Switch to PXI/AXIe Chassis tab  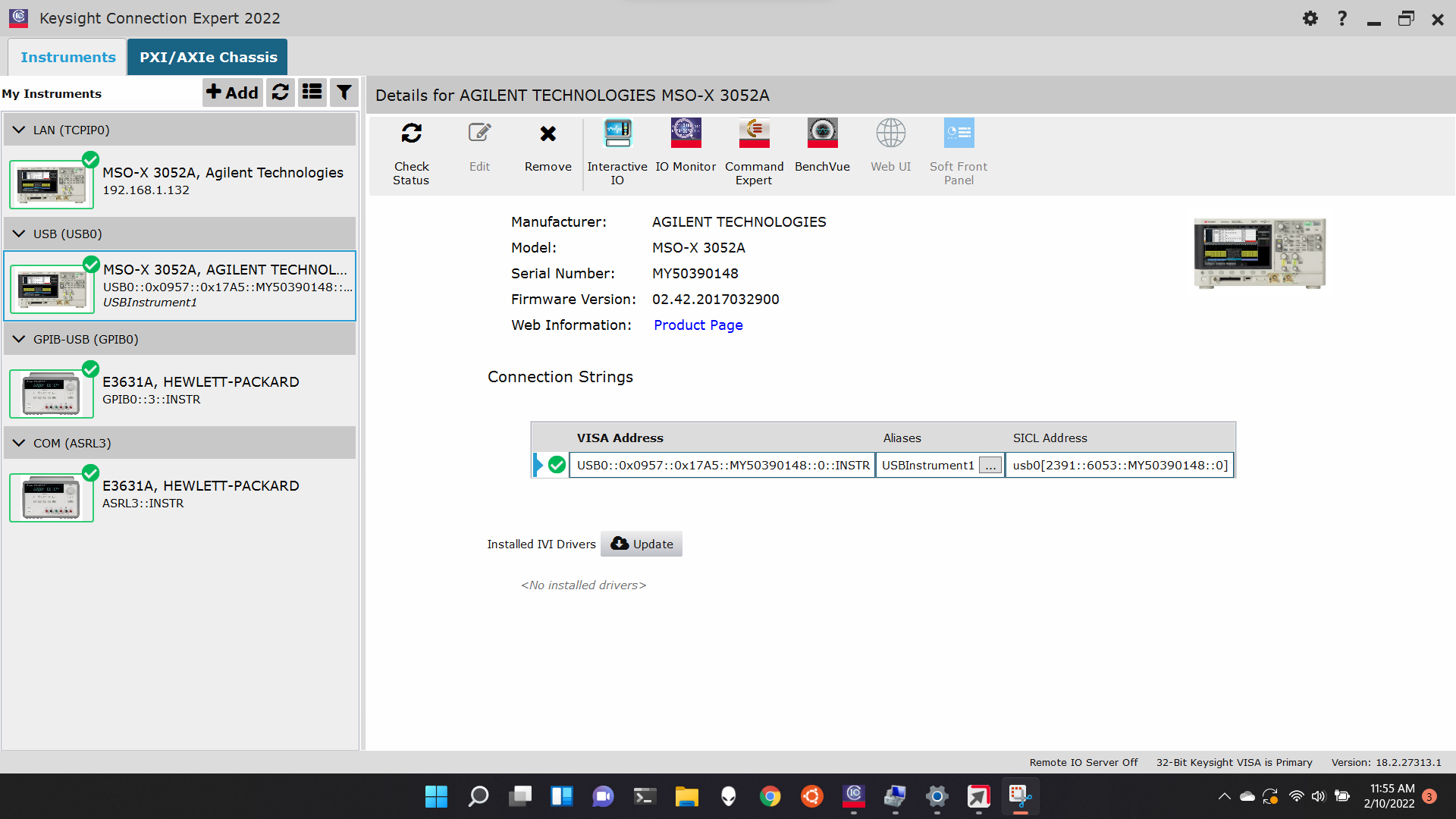[208, 57]
